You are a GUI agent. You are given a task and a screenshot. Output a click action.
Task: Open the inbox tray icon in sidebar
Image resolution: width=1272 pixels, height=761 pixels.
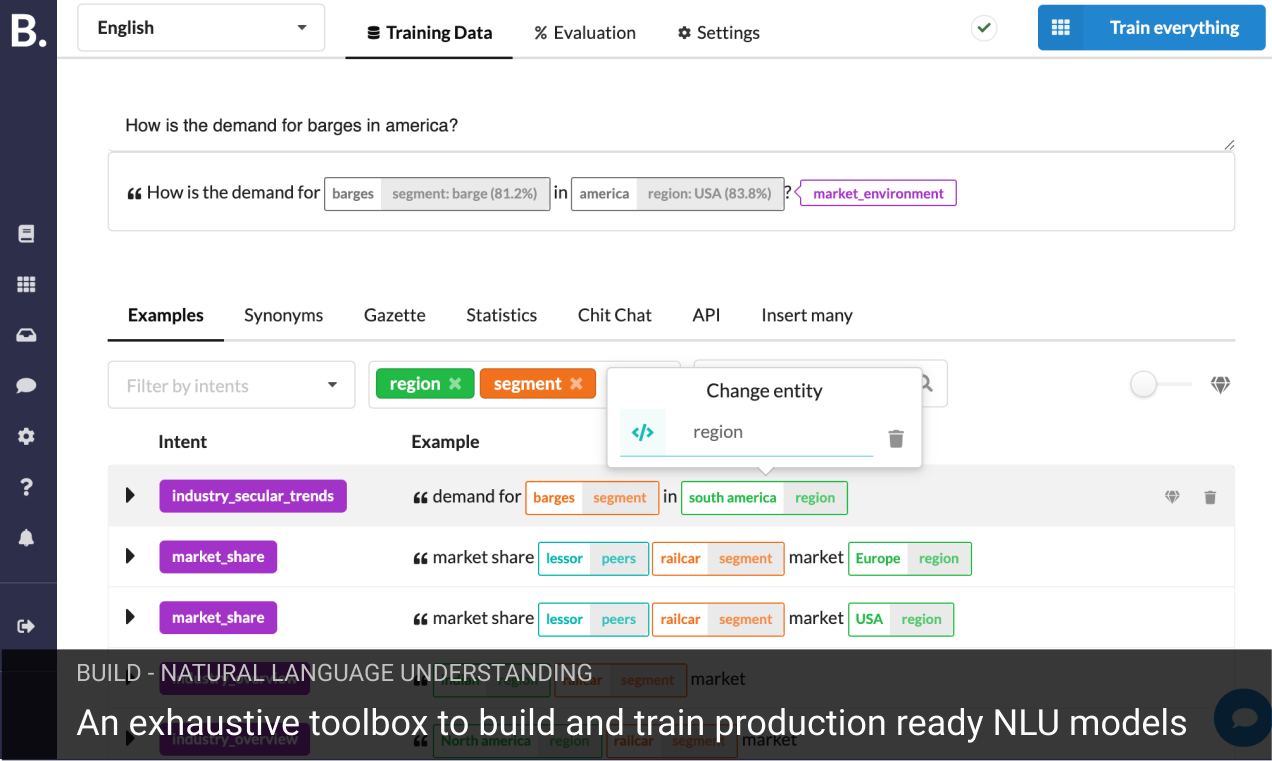click(27, 336)
